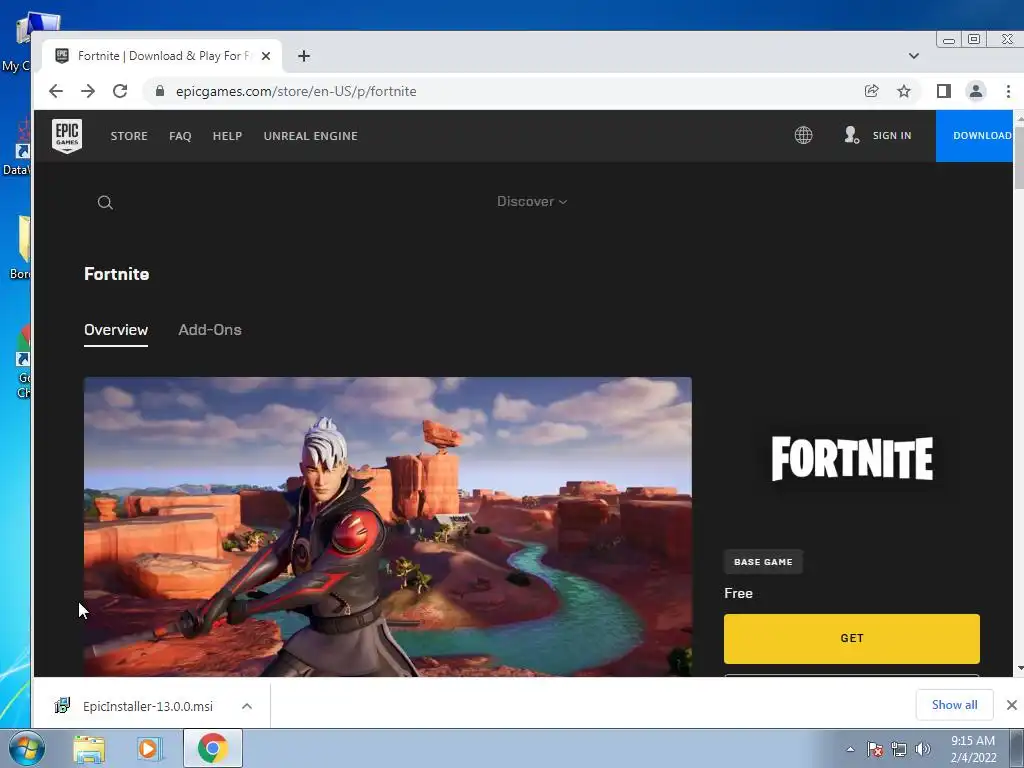Show hidden system tray icons
1024x768 pixels.
[x=850, y=750]
